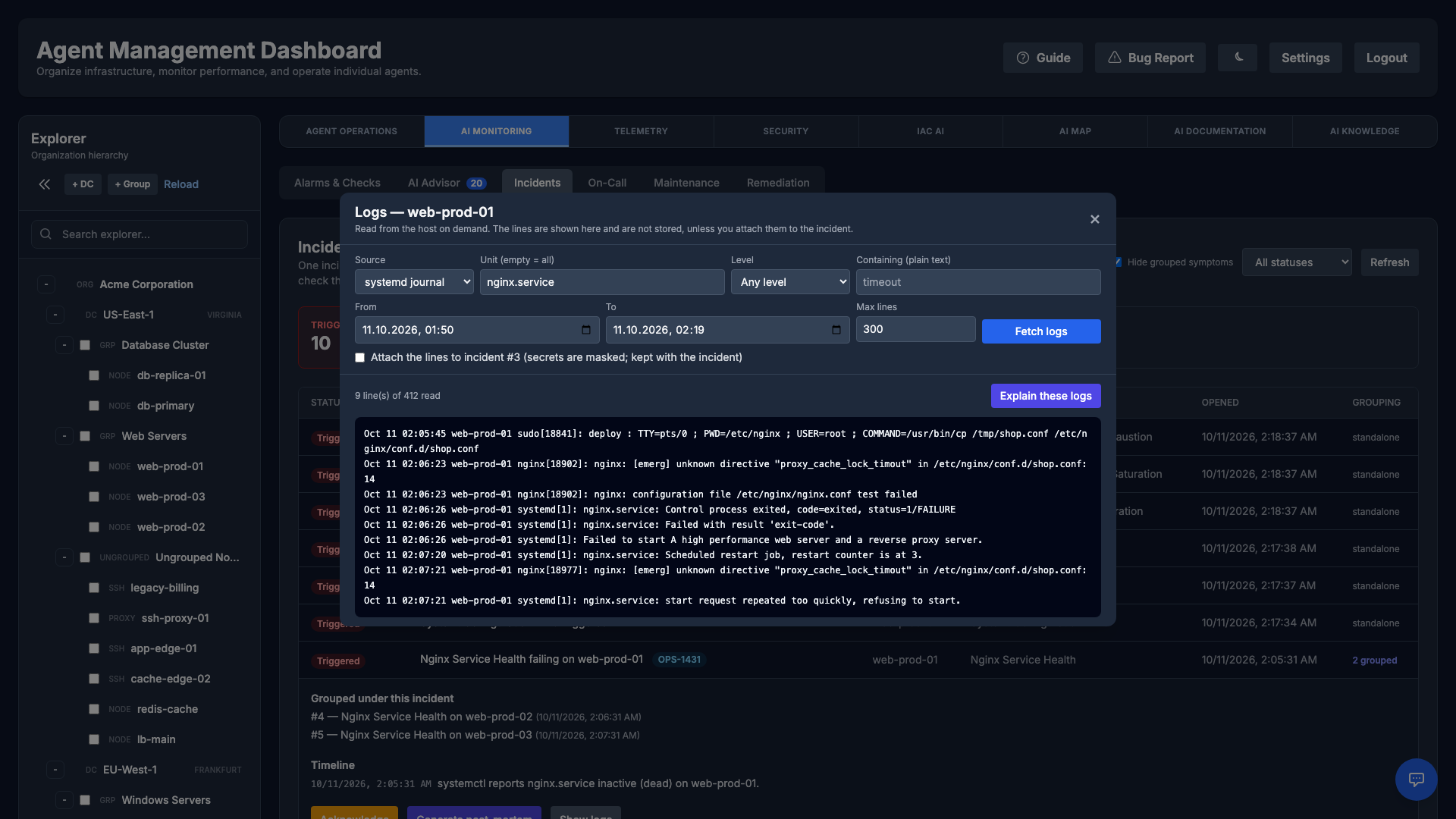The width and height of the screenshot is (1456, 819).
Task: Focus the Max lines input field
Action: 915,329
